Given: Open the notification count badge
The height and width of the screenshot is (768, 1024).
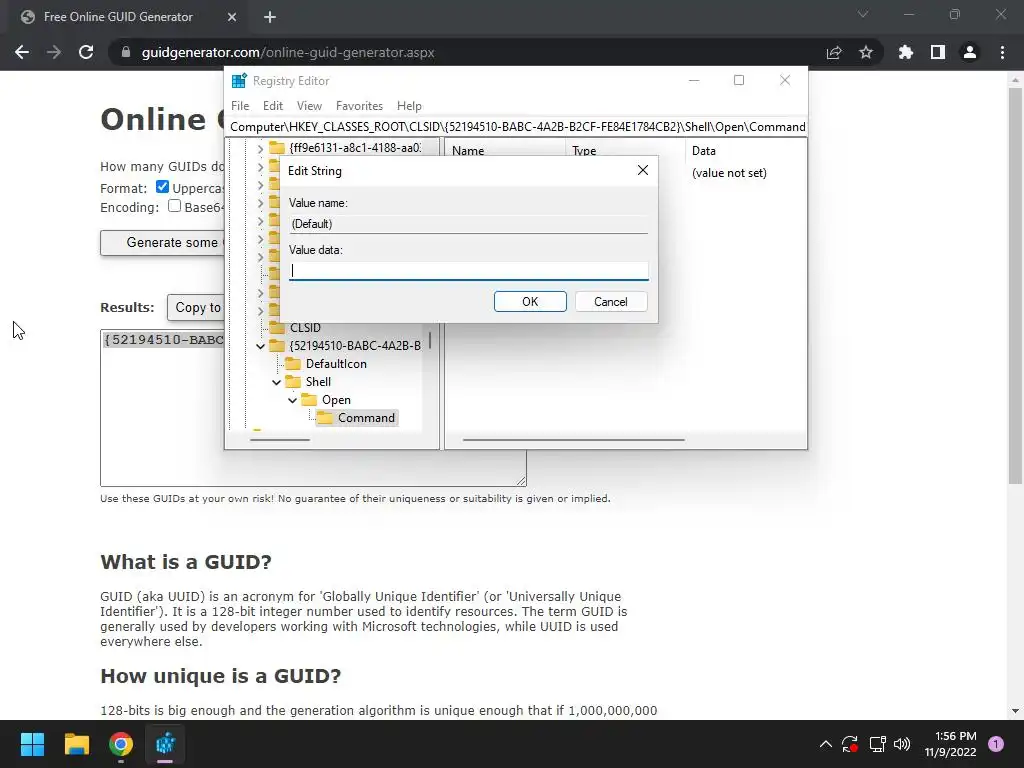Looking at the screenshot, I should point(996,744).
